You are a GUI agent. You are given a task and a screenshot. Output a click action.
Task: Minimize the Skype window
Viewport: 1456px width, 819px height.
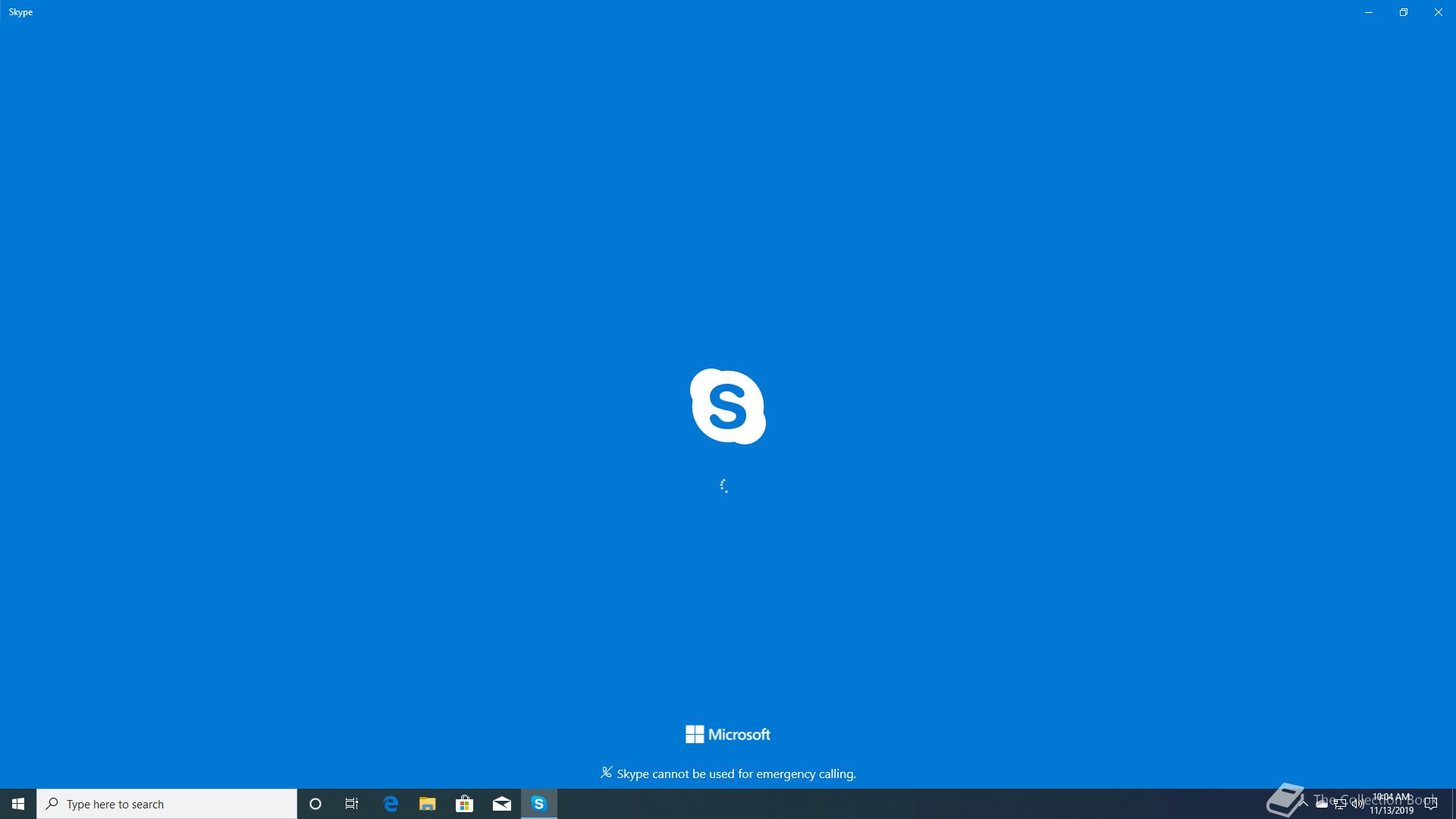click(1368, 12)
